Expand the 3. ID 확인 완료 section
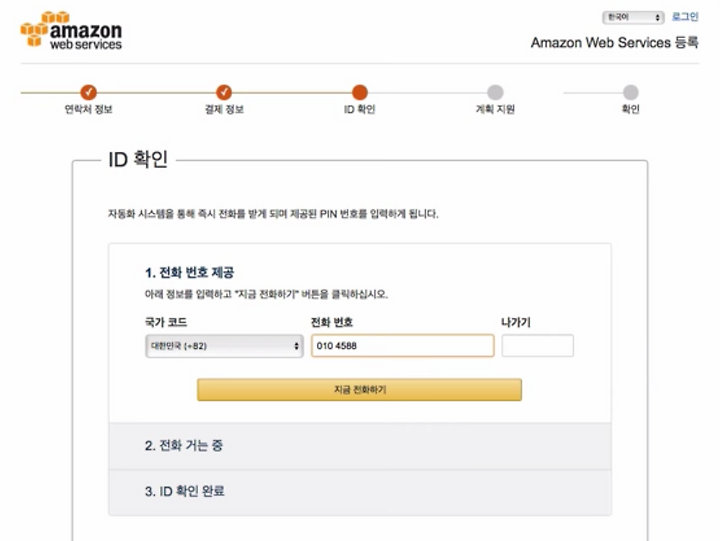This screenshot has width=720, height=541. [360, 492]
